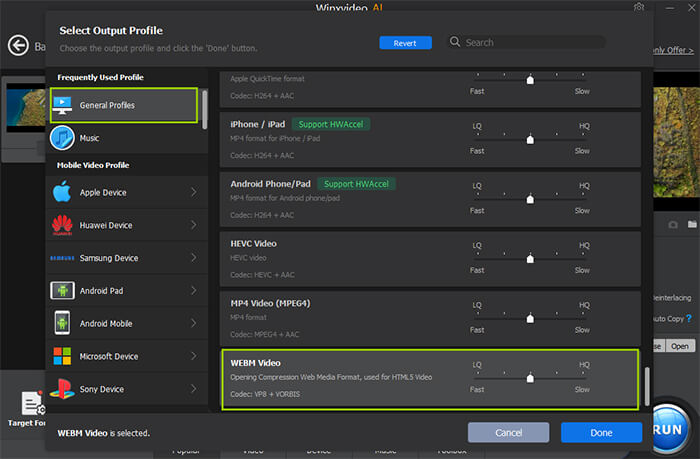The height and width of the screenshot is (459, 700).
Task: Select the iPhone / iPad profile
Action: [x=430, y=140]
